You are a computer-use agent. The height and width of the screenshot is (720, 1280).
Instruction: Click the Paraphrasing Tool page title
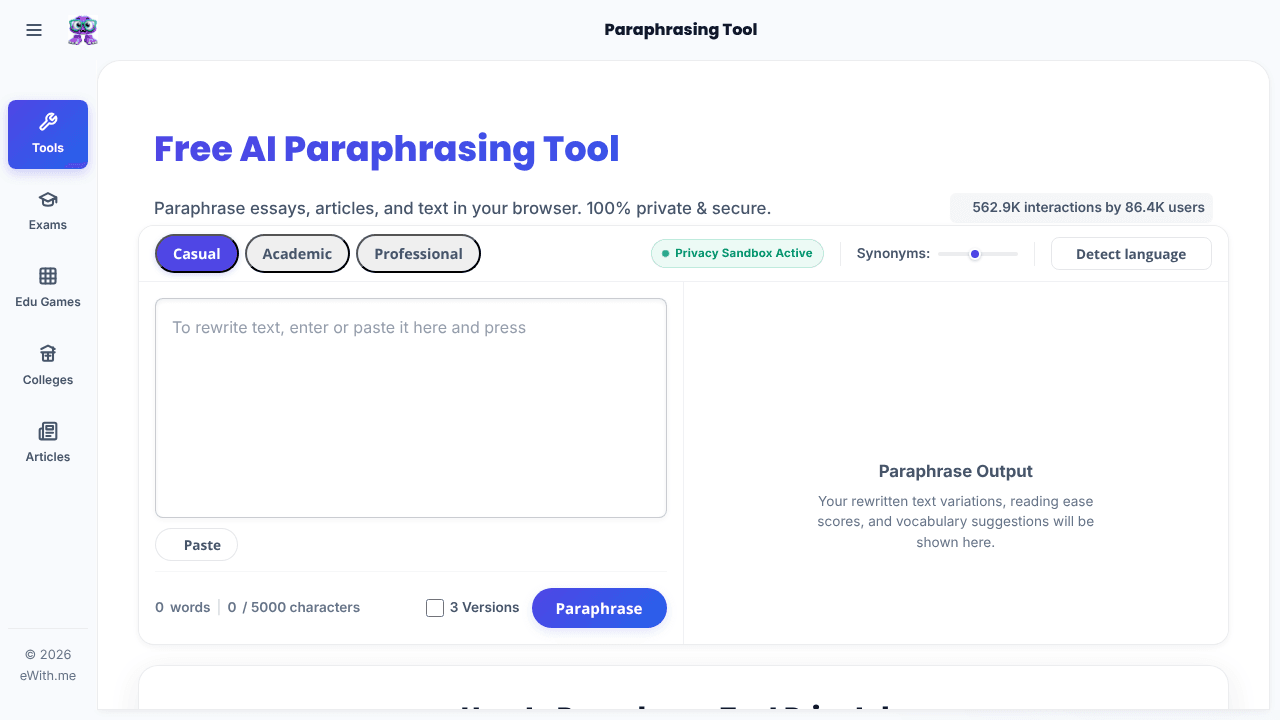(681, 30)
